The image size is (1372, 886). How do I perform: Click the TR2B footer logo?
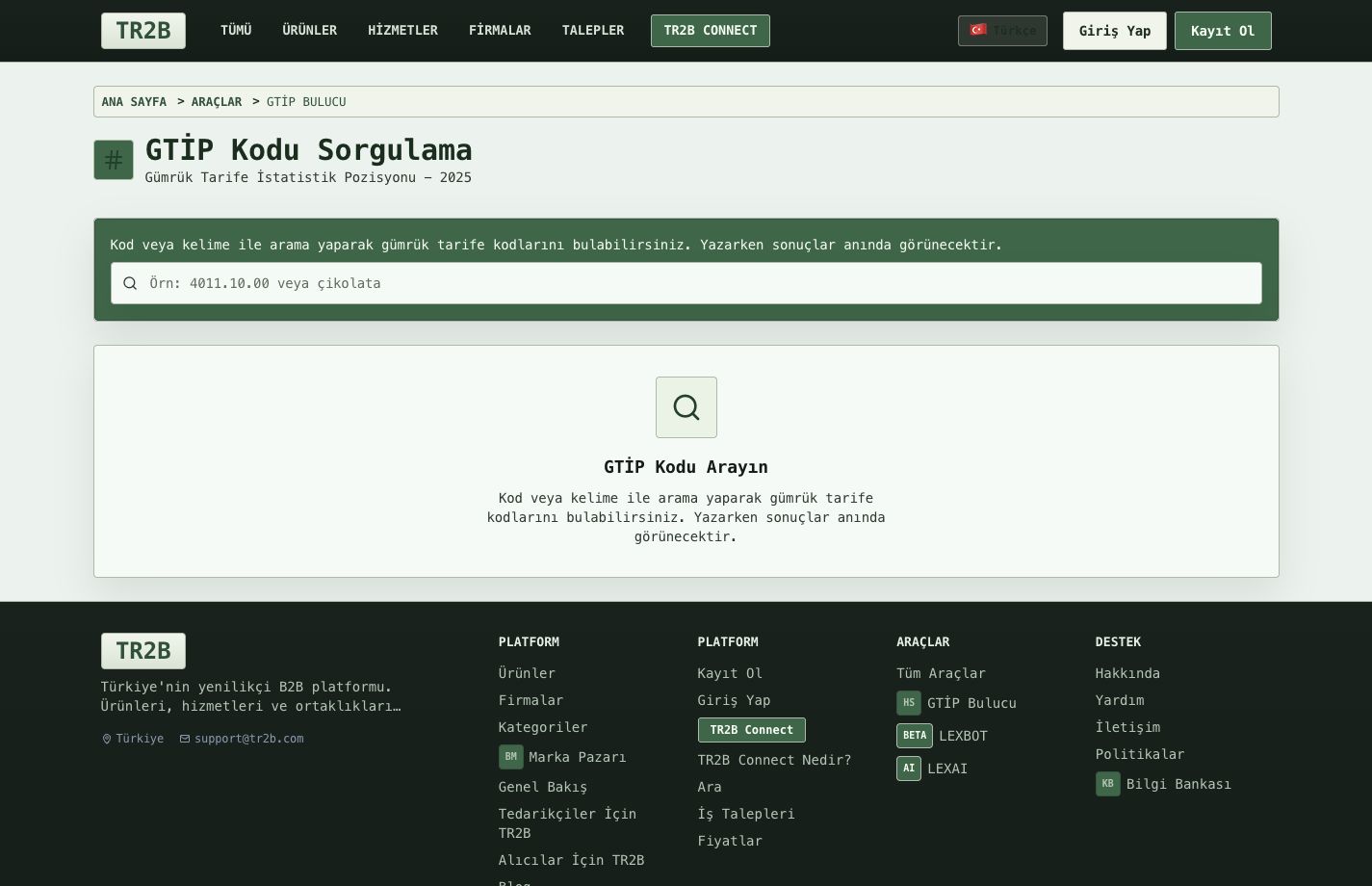(x=143, y=651)
